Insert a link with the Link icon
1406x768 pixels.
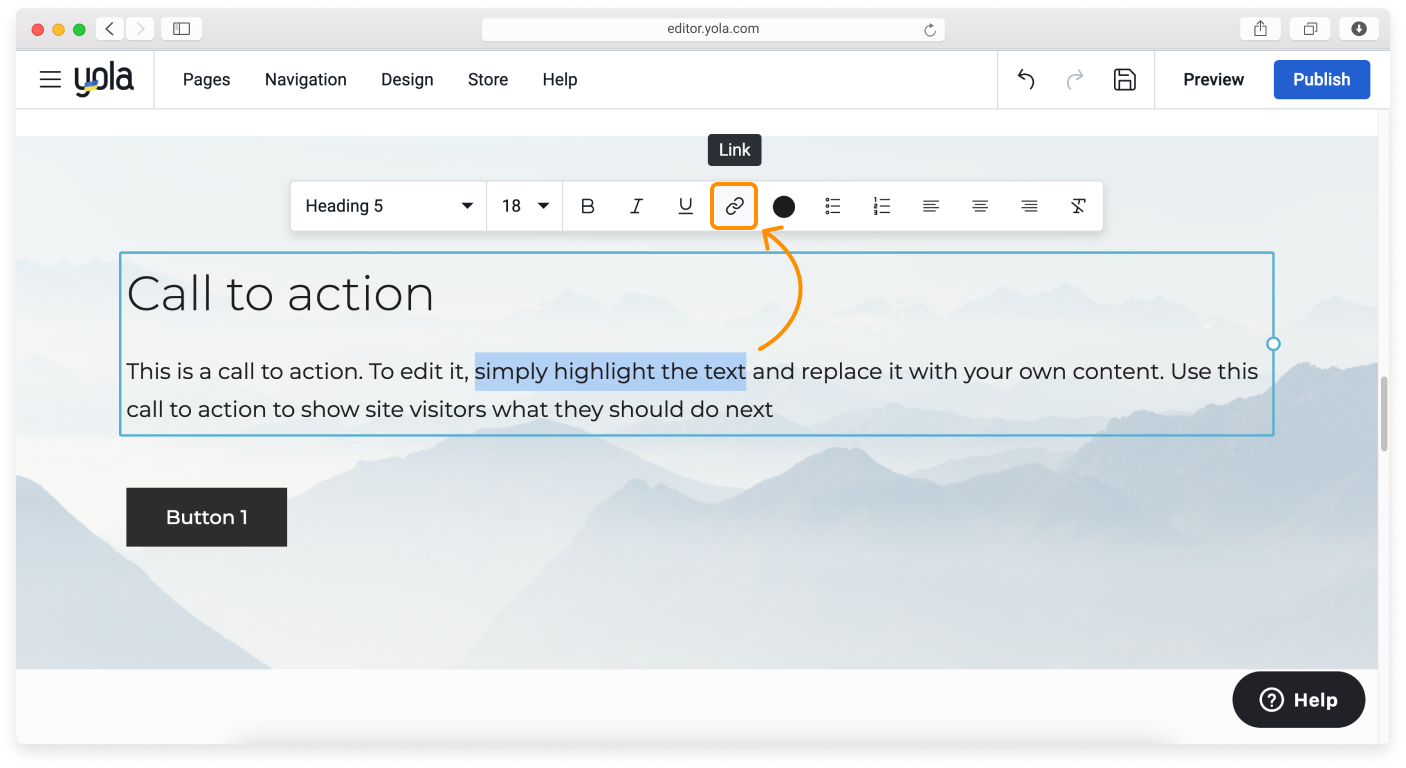coord(734,206)
